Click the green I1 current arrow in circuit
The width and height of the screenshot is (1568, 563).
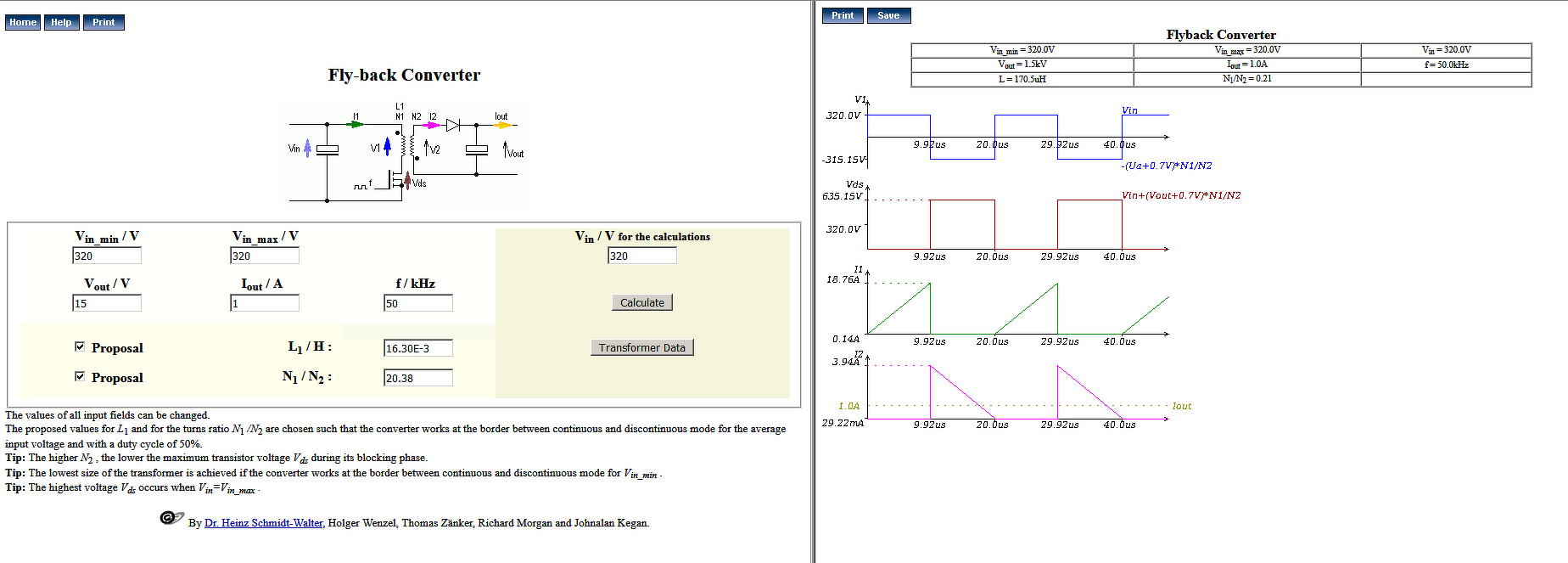click(356, 124)
